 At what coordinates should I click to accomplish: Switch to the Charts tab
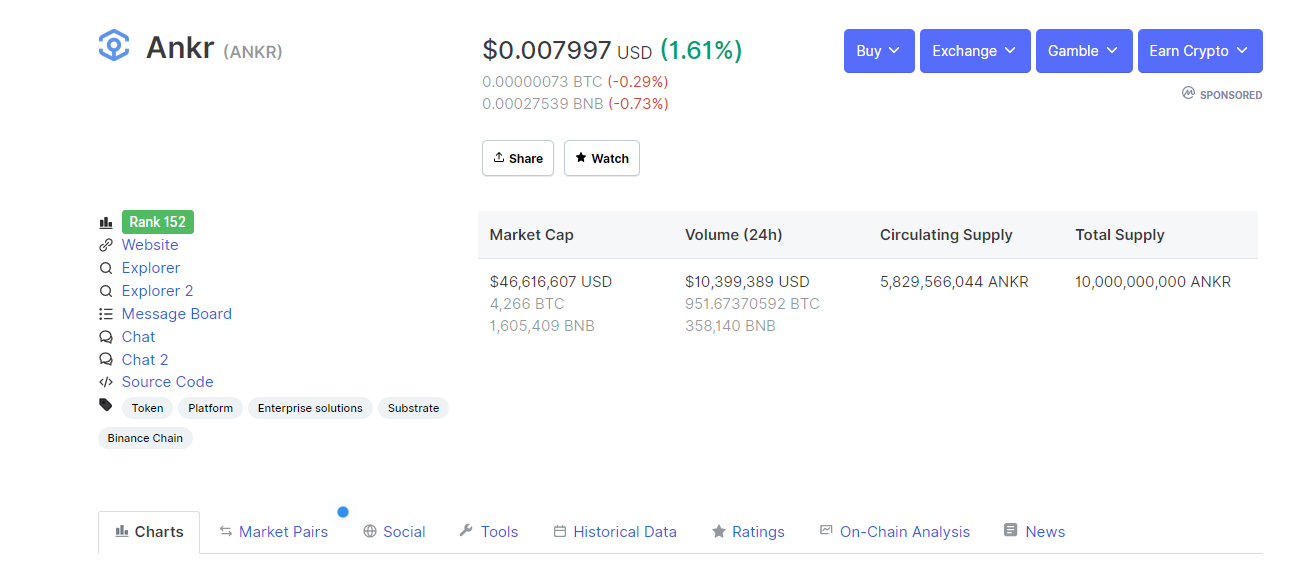[149, 532]
